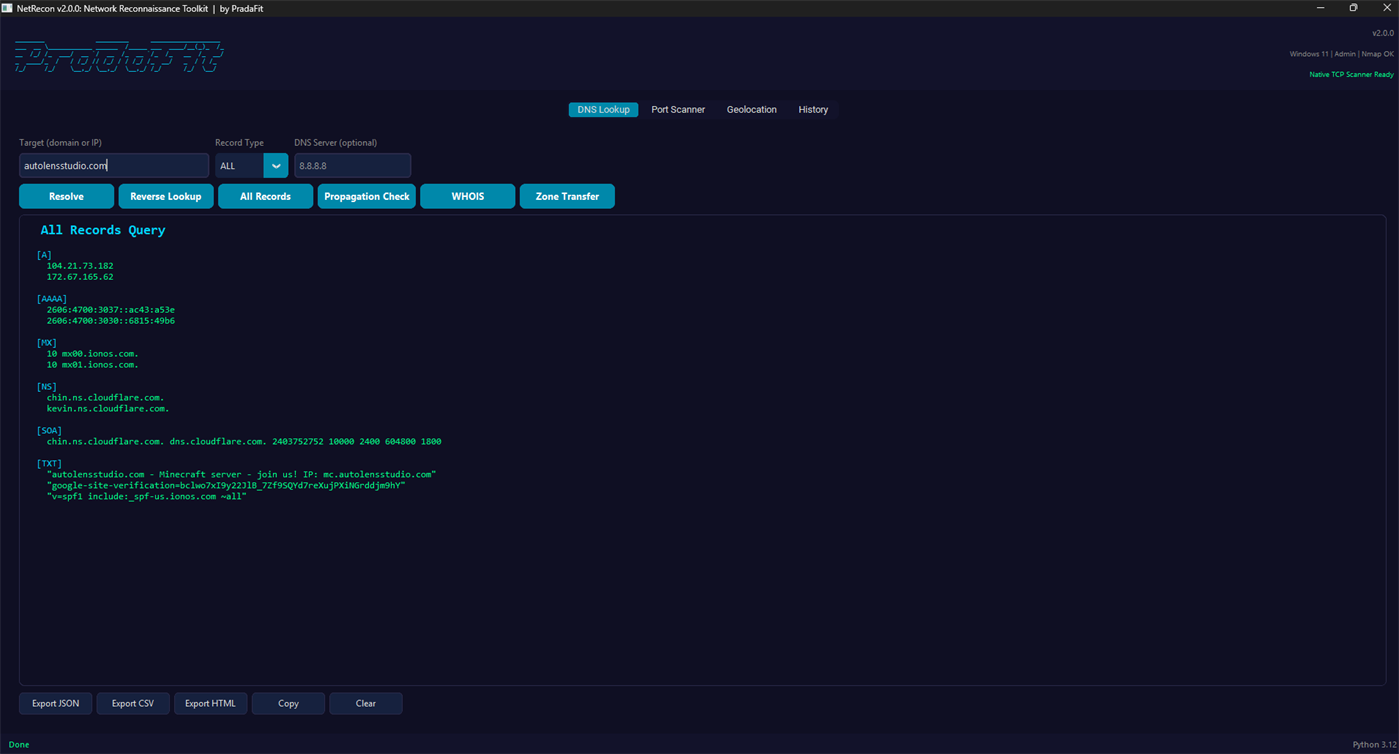Click the [TXT] section label
The width and height of the screenshot is (1399, 754).
click(x=49, y=464)
